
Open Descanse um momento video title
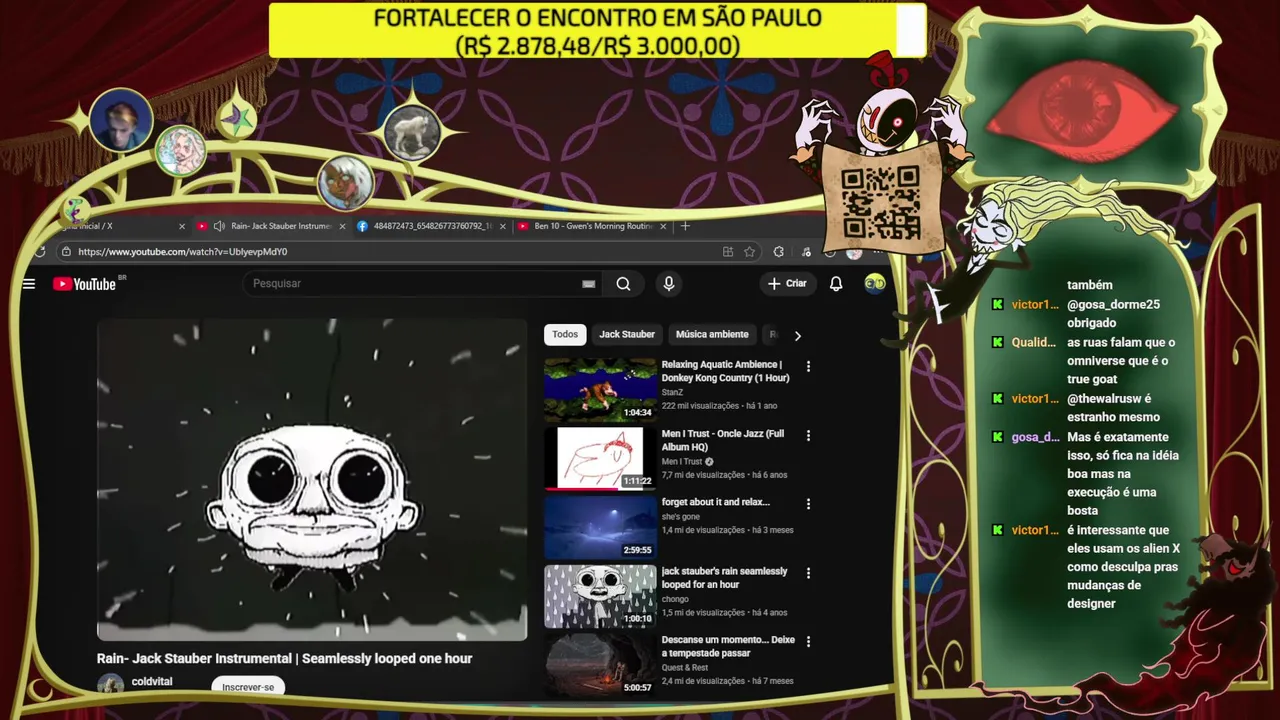[x=728, y=646]
